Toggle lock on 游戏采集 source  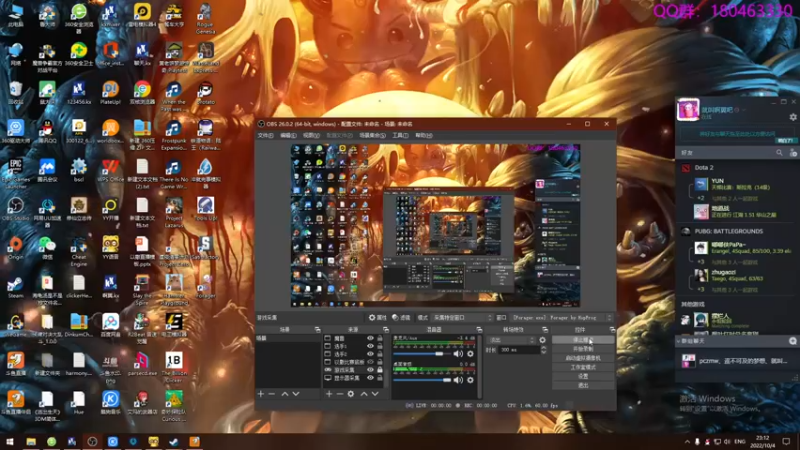tap(380, 369)
